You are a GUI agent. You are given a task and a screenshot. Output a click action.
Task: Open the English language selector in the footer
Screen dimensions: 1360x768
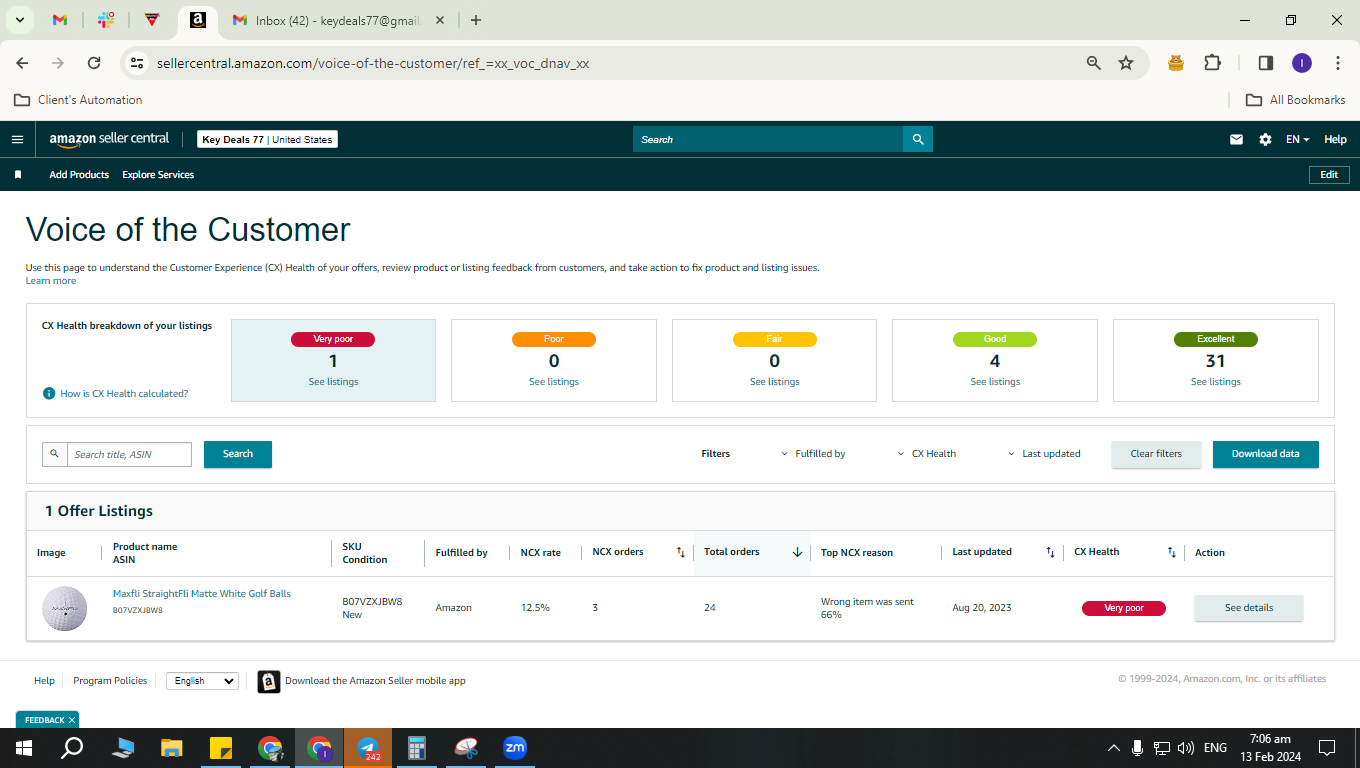(202, 681)
